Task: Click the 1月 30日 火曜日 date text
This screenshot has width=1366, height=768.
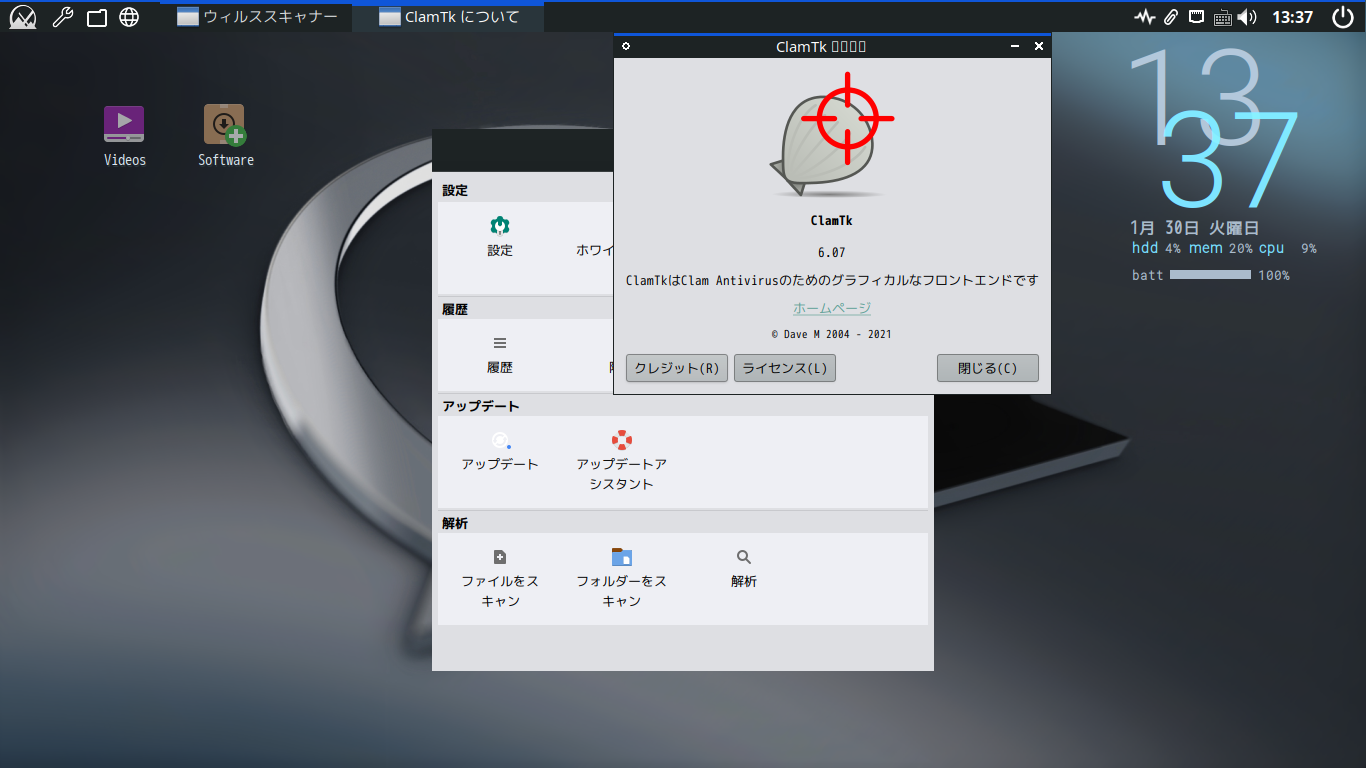Action: [1194, 227]
